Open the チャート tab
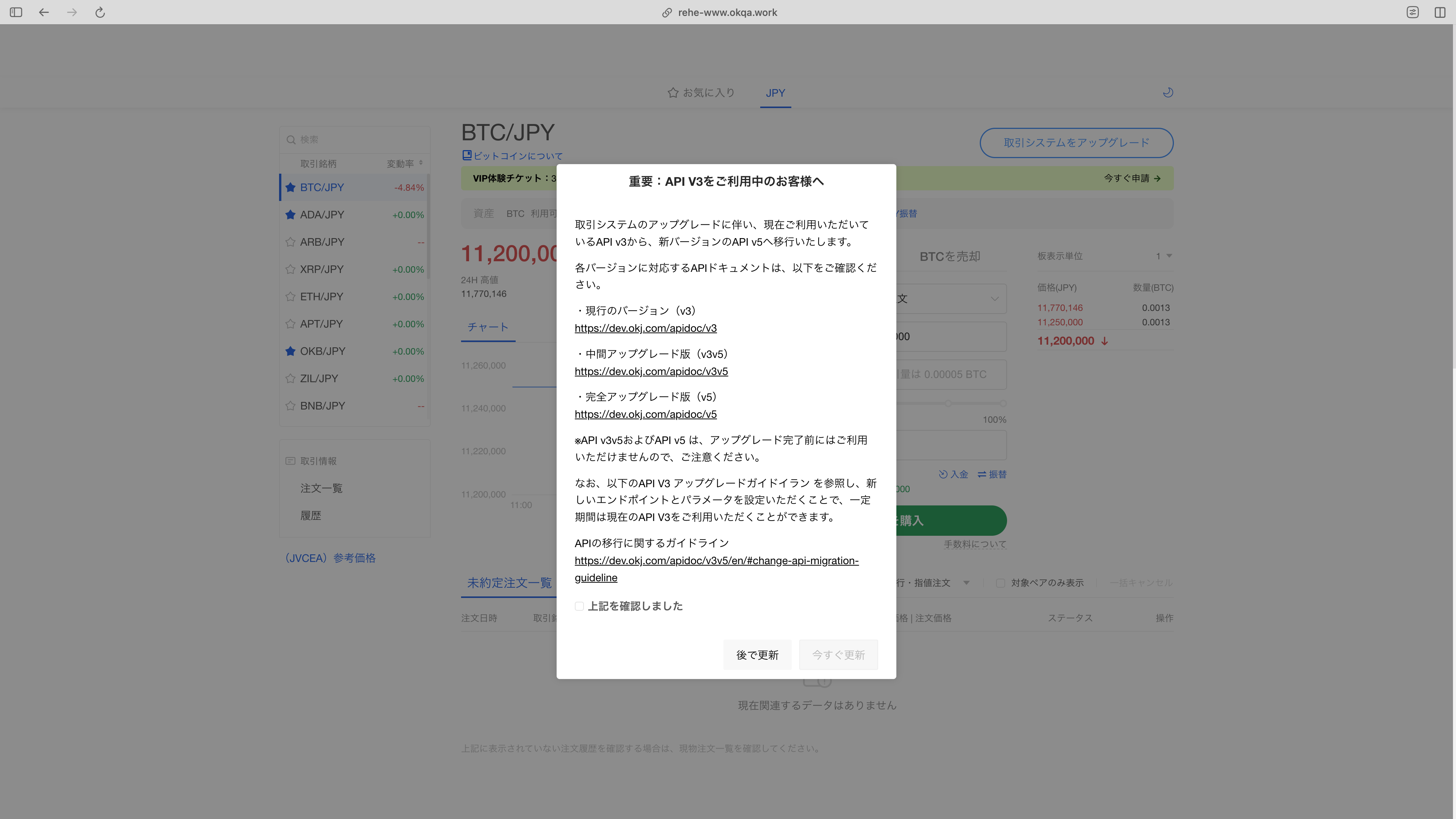1456x819 pixels. (x=488, y=327)
